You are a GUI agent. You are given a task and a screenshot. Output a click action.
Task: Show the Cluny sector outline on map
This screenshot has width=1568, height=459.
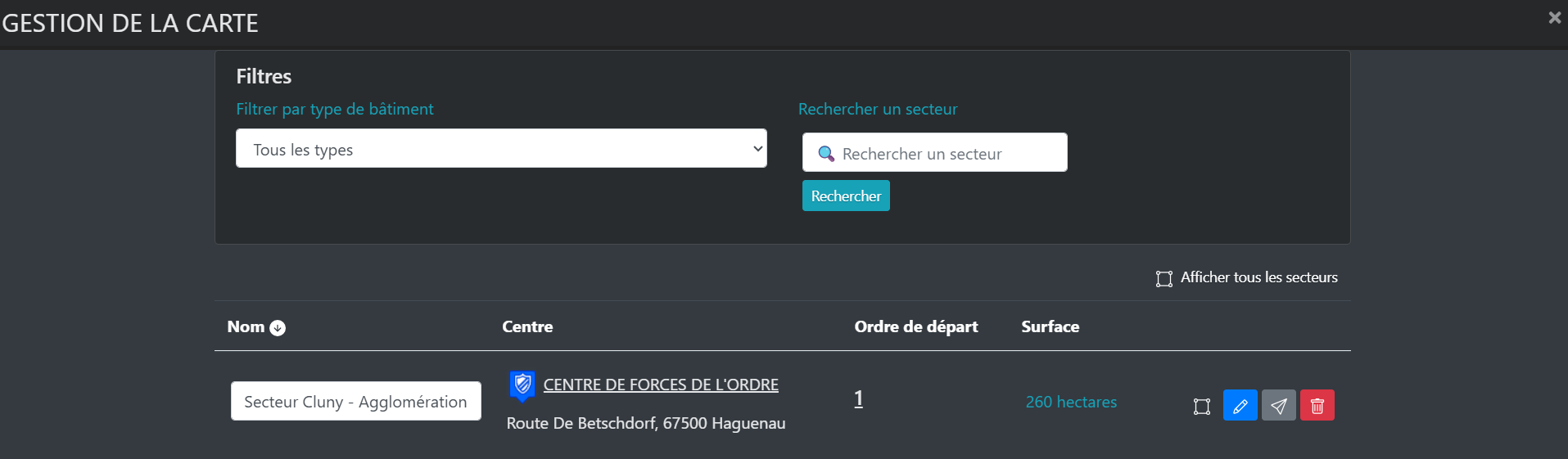coord(1201,406)
